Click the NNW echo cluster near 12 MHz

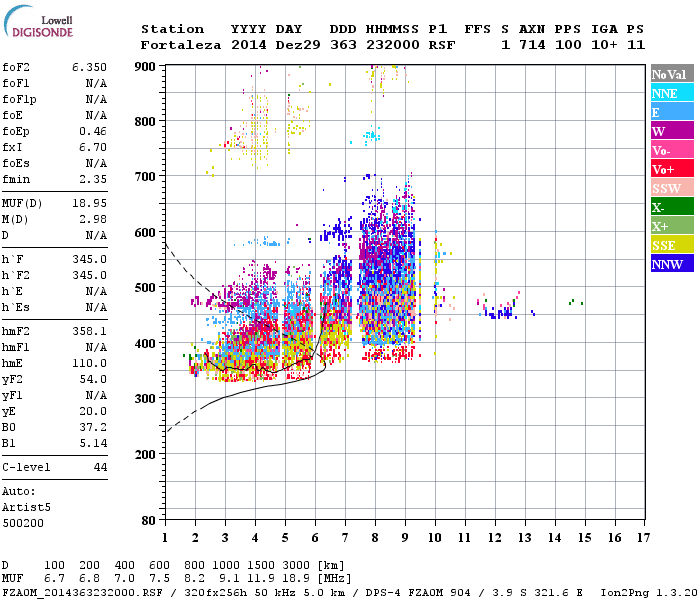click(501, 313)
